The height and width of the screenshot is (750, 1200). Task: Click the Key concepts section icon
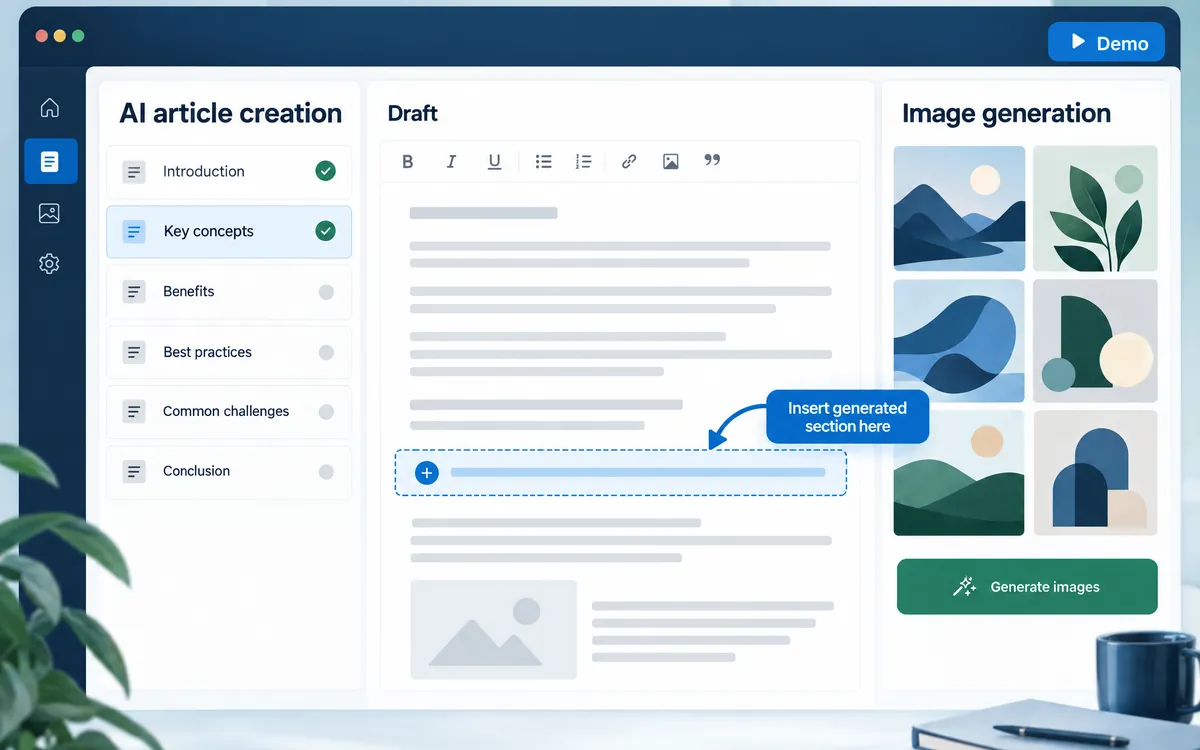click(x=133, y=232)
